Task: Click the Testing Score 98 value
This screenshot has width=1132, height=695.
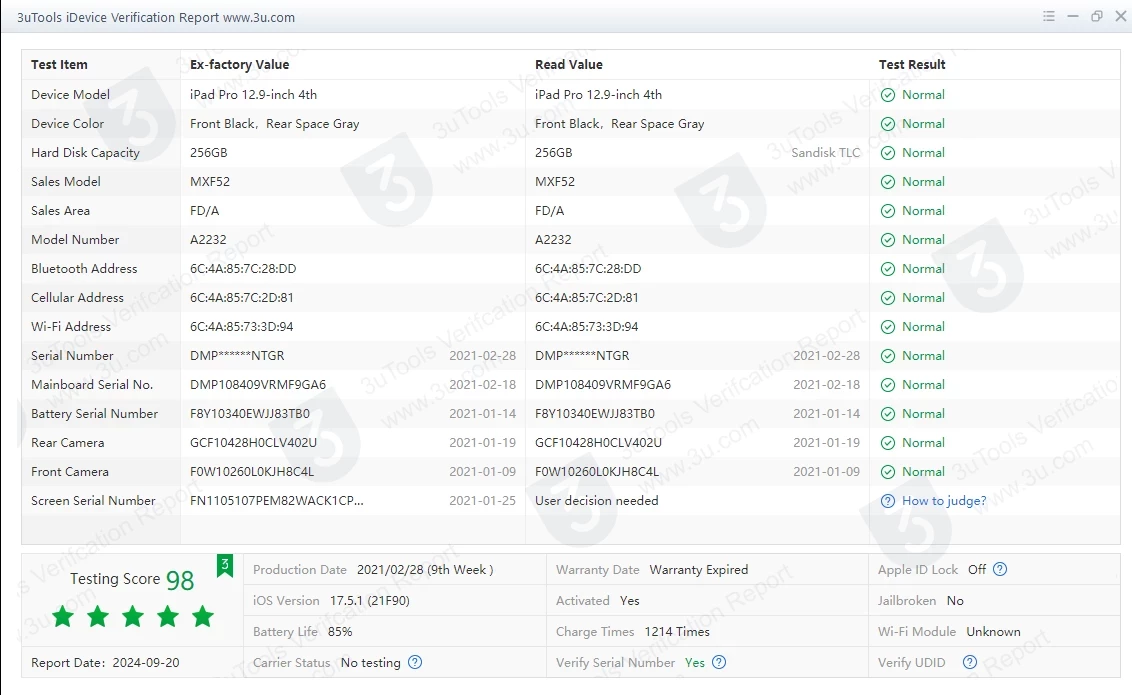Action: [180, 580]
